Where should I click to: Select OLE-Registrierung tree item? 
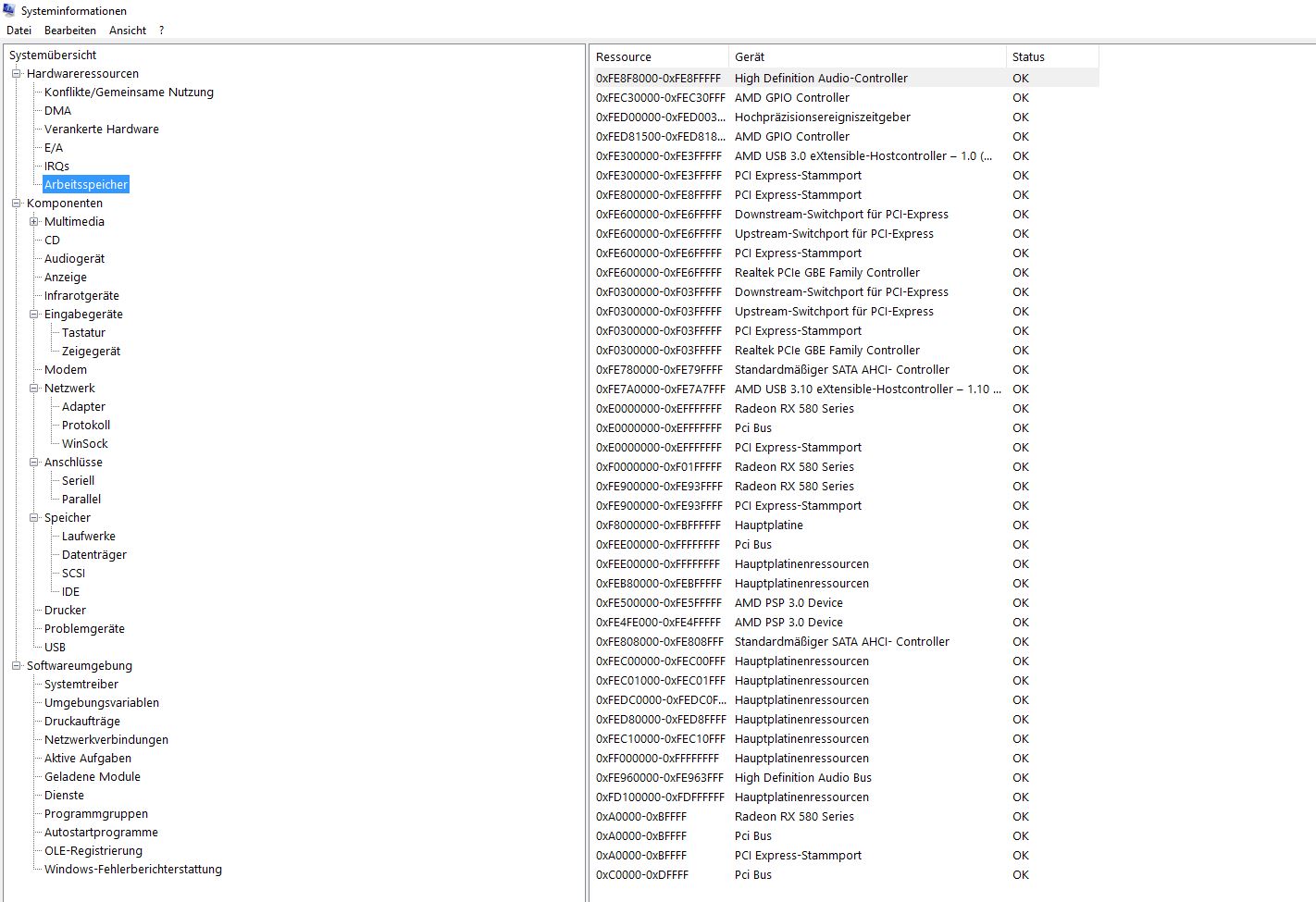tap(93, 850)
